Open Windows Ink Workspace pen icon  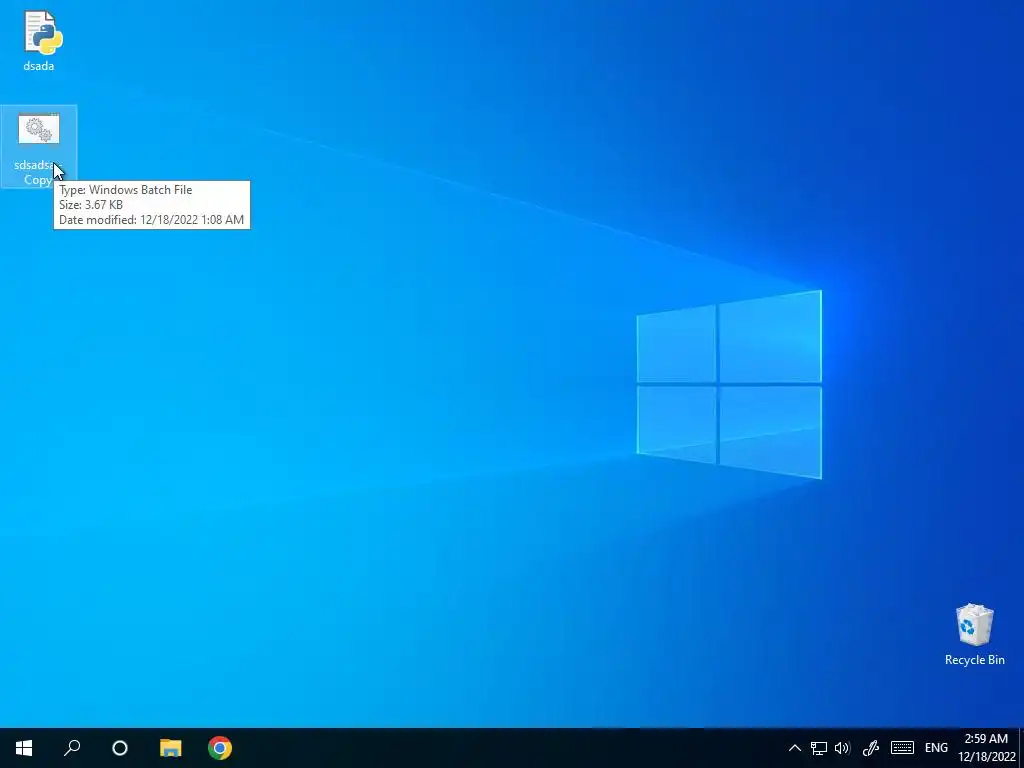[x=871, y=748]
